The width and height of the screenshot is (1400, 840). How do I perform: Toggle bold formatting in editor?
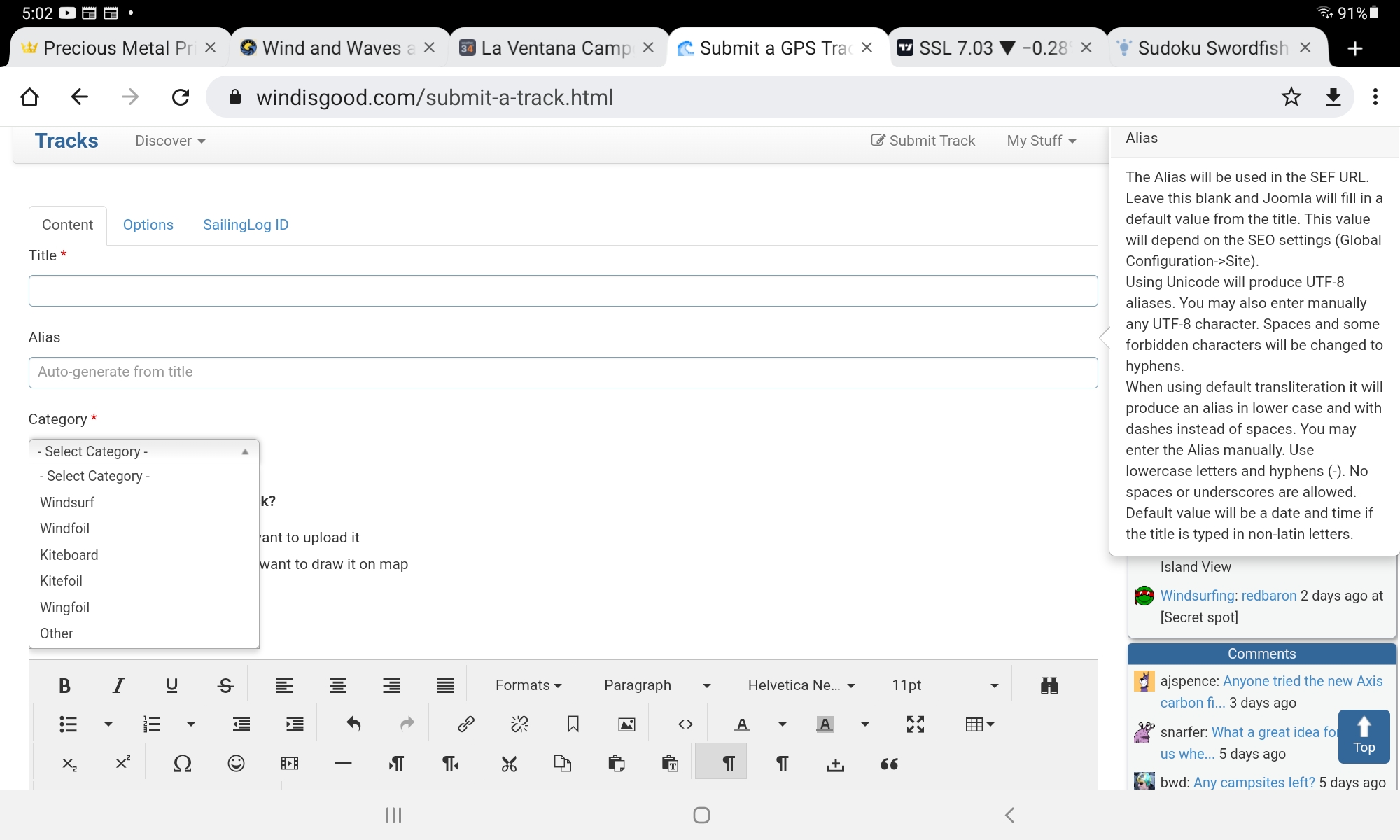64,685
